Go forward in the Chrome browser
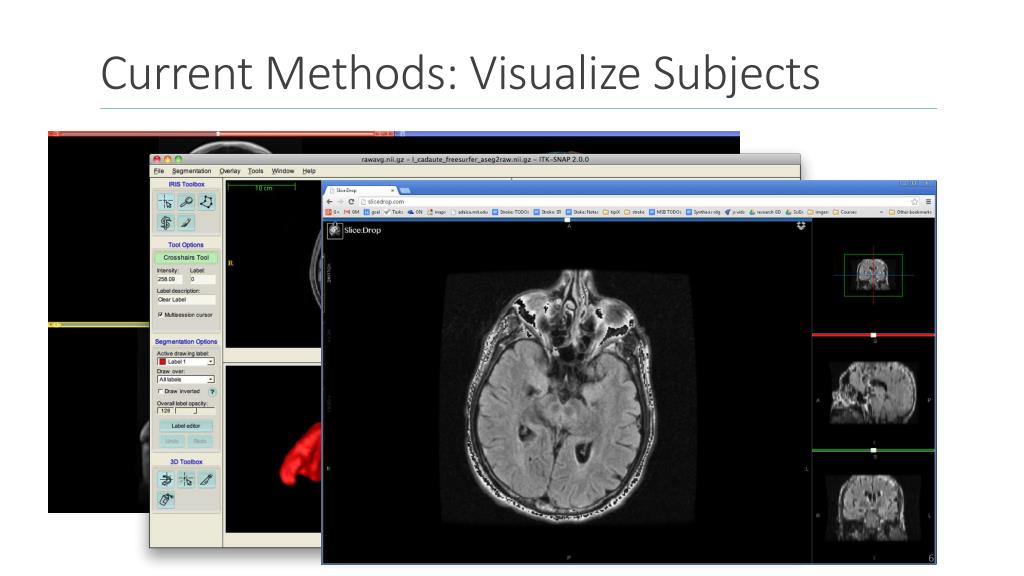Viewport: 1024px width, 576px height. [340, 202]
